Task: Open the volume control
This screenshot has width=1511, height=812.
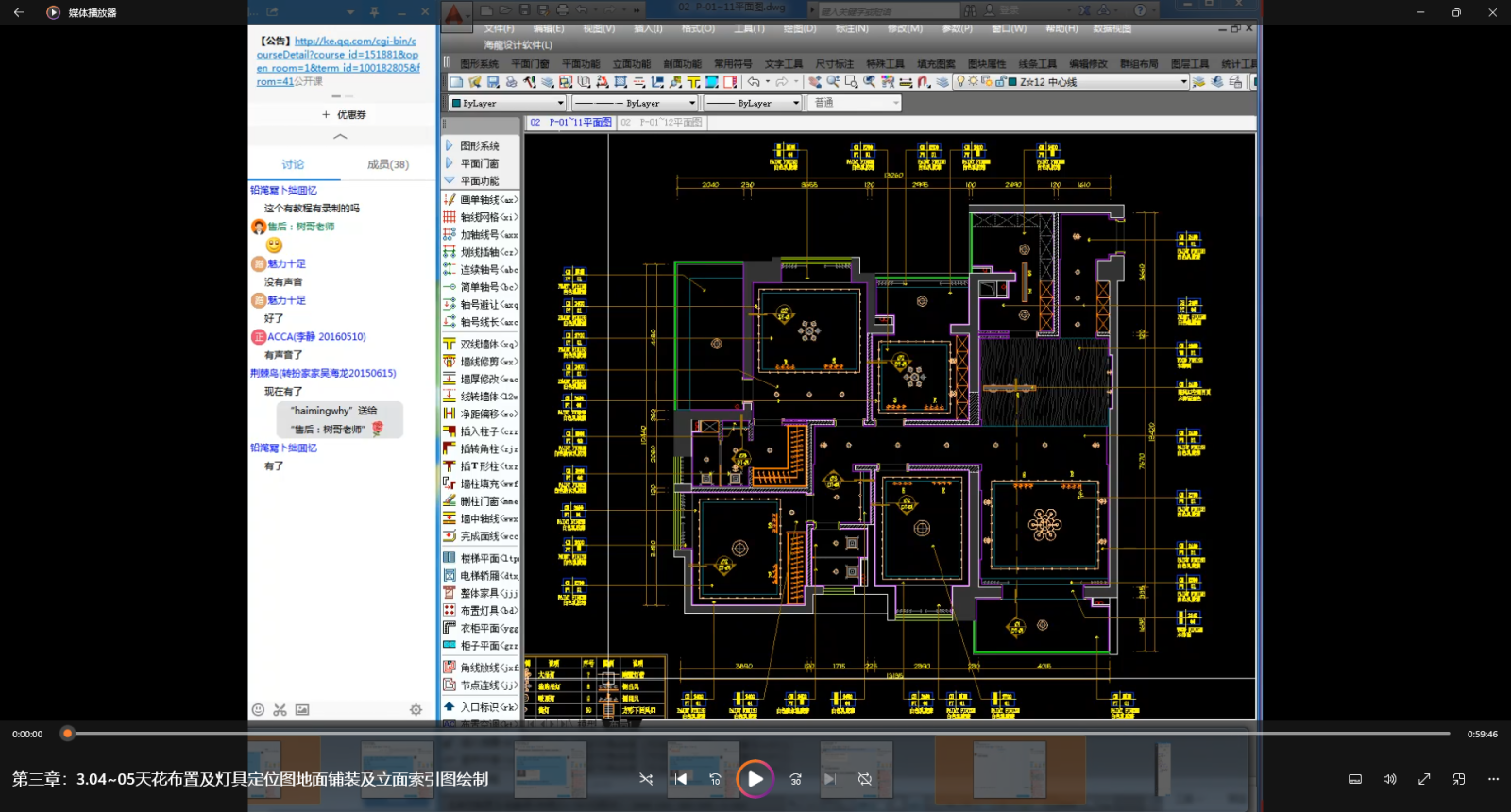Action: (1389, 779)
